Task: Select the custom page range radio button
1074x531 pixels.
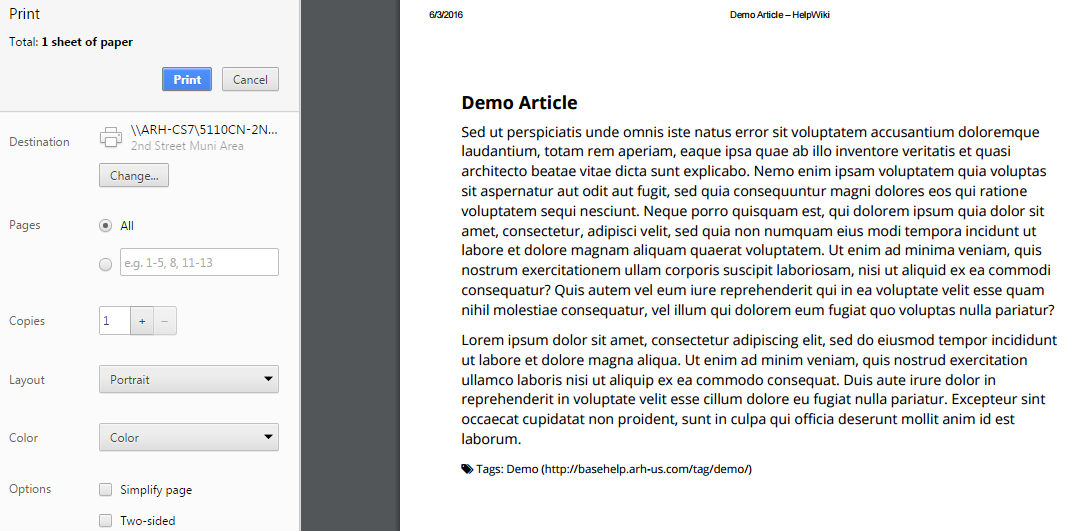Action: tap(105, 264)
